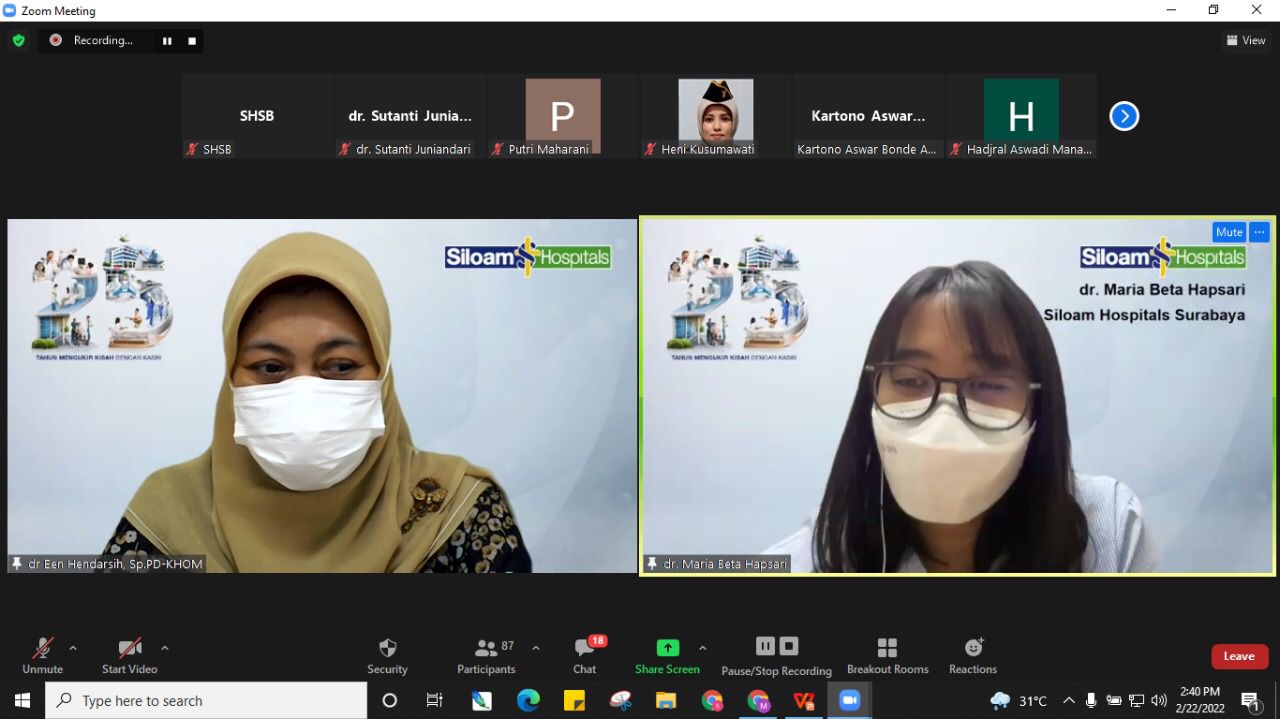Image resolution: width=1280 pixels, height=719 pixels.
Task: Click the green Share Screen icon
Action: pos(667,648)
